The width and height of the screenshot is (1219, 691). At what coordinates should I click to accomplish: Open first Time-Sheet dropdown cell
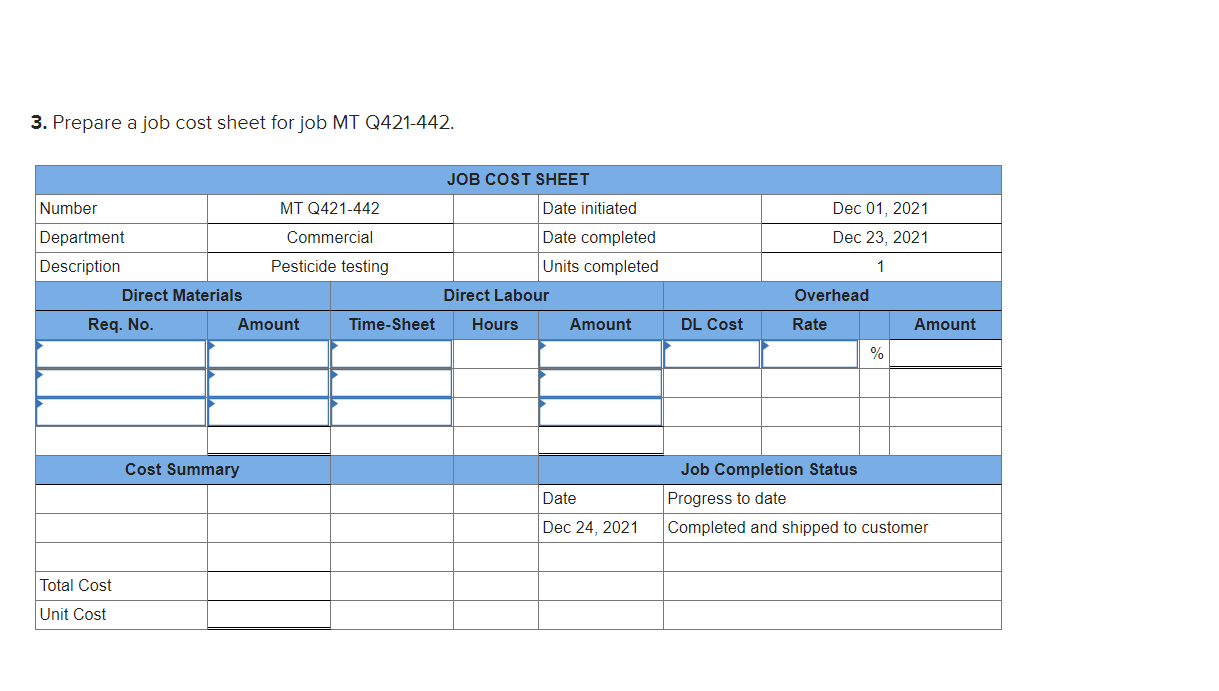click(x=392, y=354)
